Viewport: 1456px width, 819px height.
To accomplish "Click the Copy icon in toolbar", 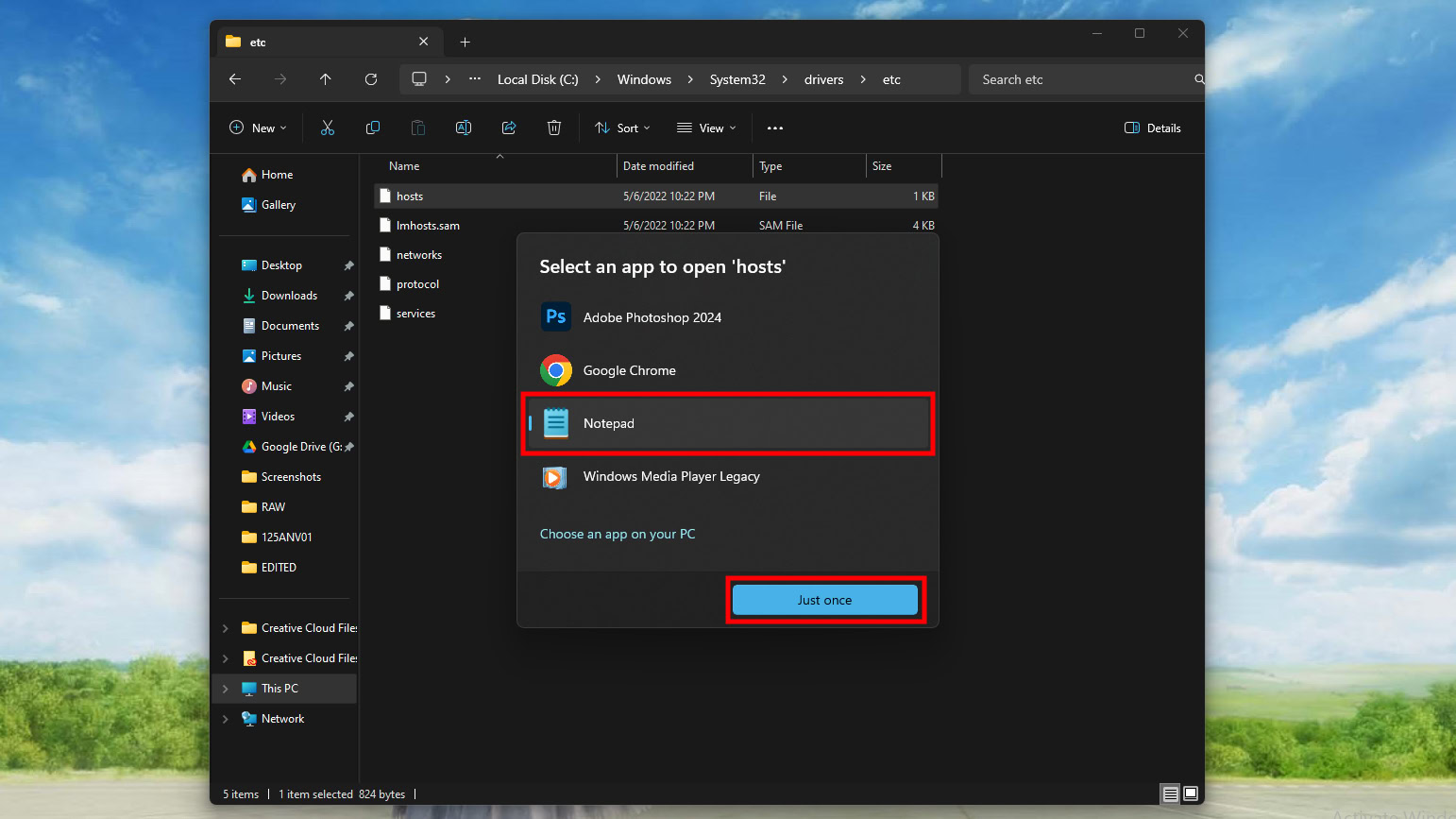I will click(x=373, y=128).
